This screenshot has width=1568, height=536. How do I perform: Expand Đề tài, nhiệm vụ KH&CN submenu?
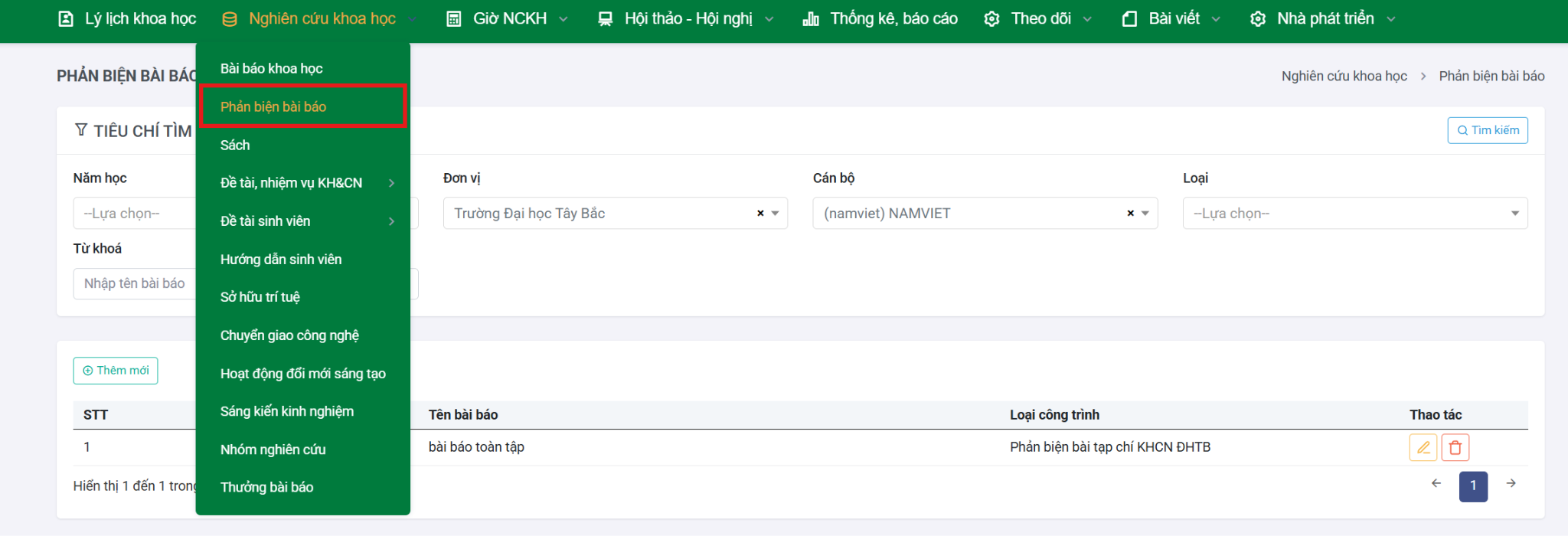click(303, 183)
